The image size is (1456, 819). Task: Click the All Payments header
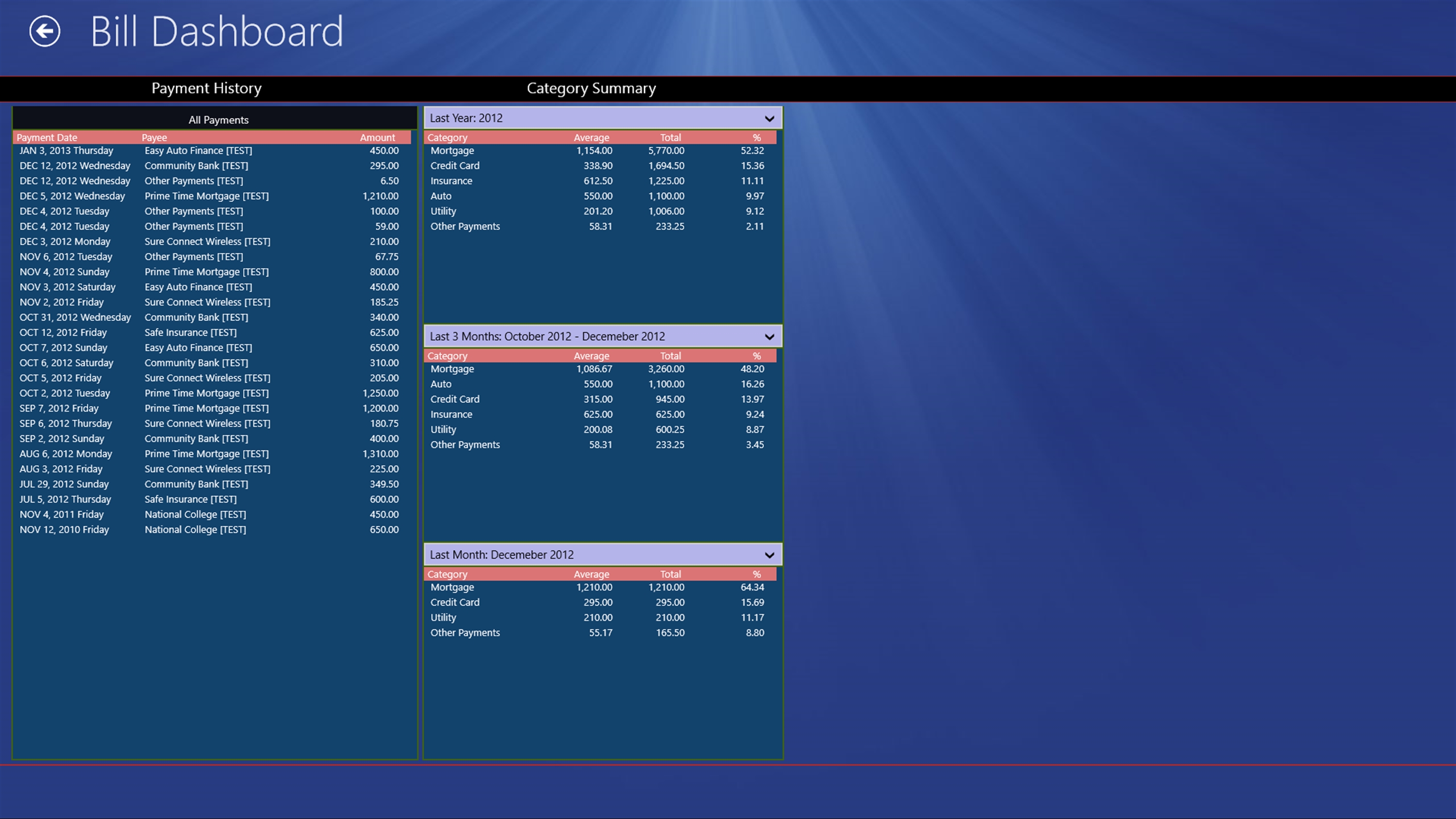click(218, 120)
